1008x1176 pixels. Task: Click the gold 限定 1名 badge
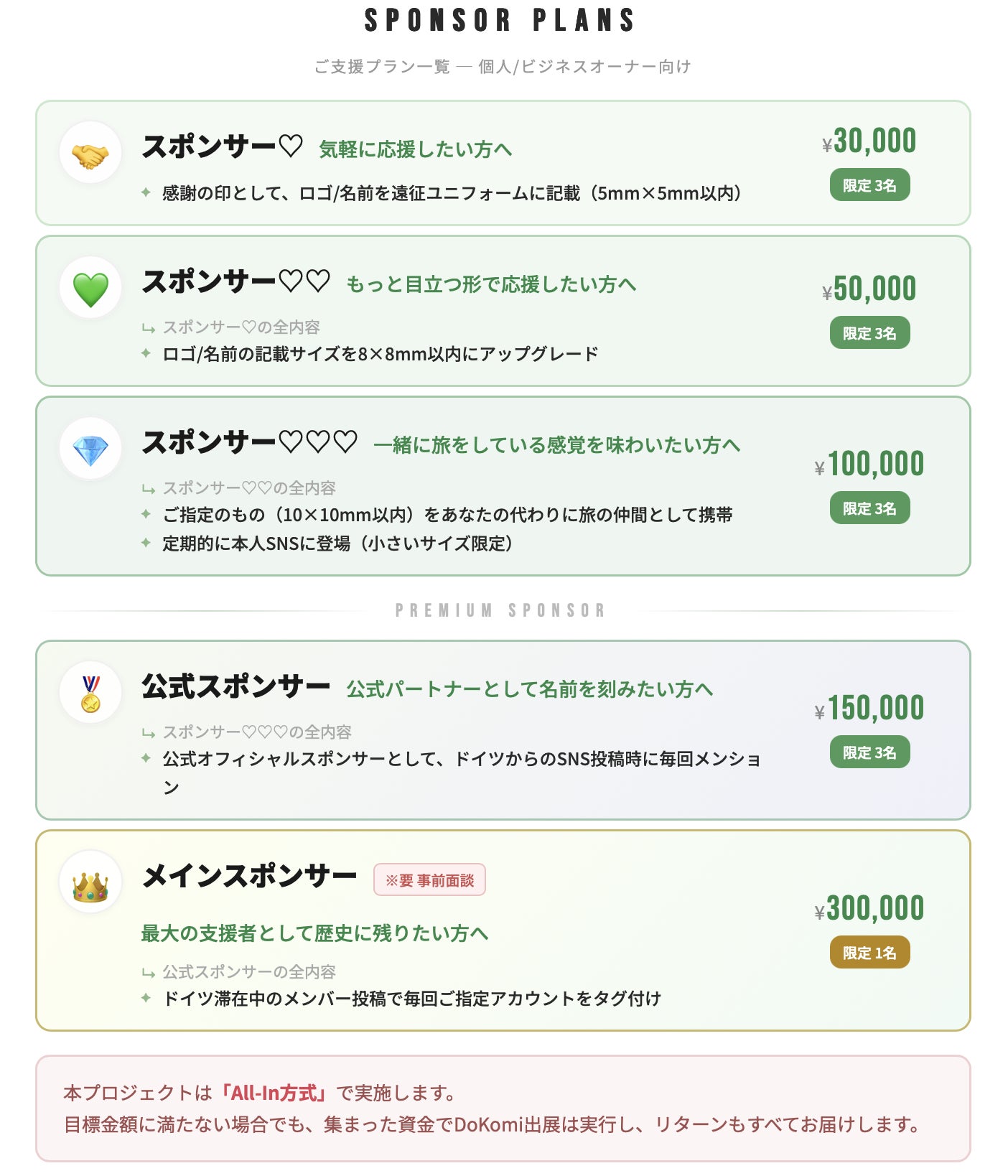869,953
